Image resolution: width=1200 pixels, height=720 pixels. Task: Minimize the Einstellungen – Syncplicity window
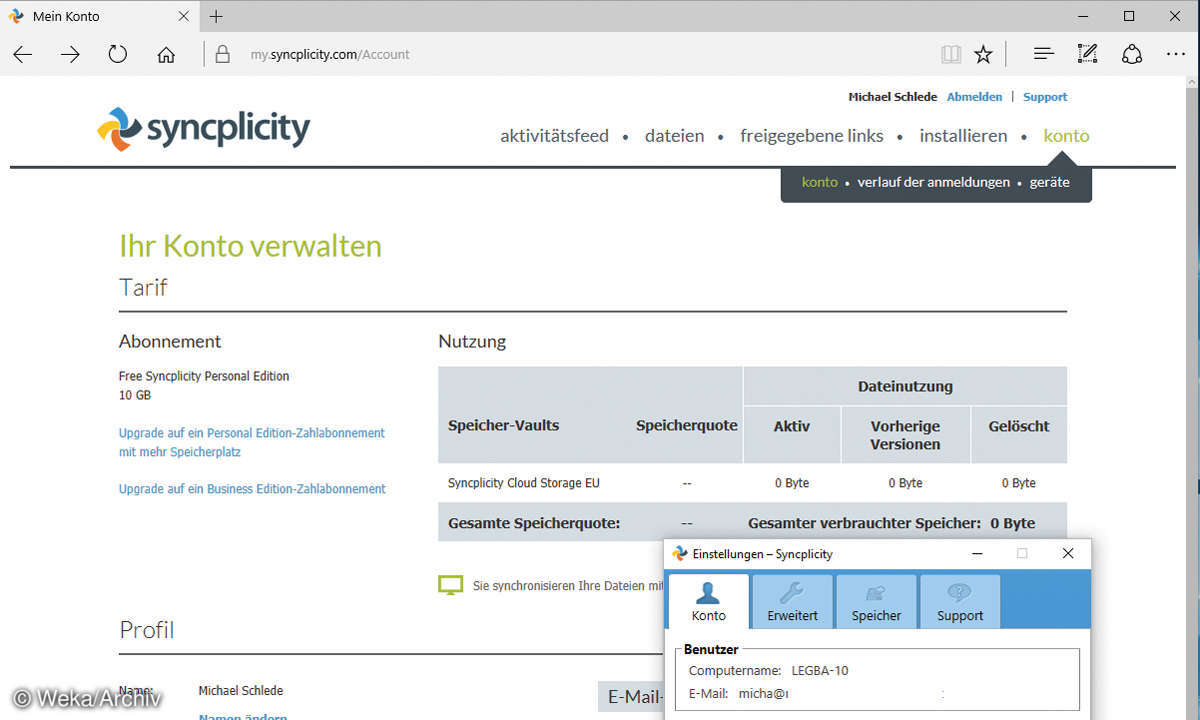tap(976, 553)
